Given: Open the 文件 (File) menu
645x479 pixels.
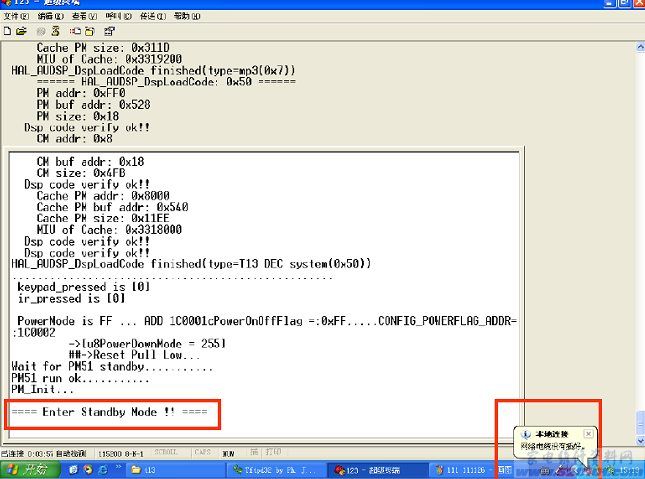Looking at the screenshot, I should click(15, 17).
